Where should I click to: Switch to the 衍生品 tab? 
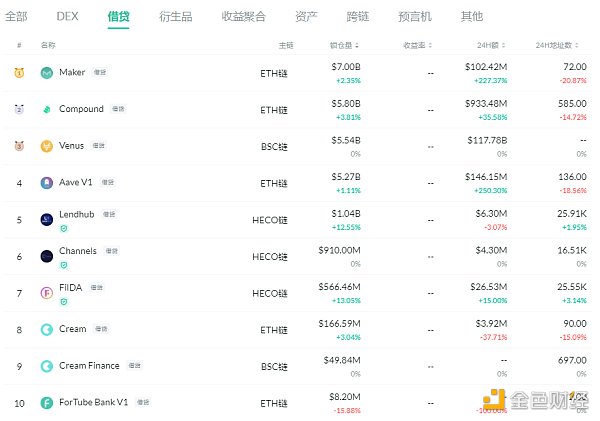pos(176,16)
